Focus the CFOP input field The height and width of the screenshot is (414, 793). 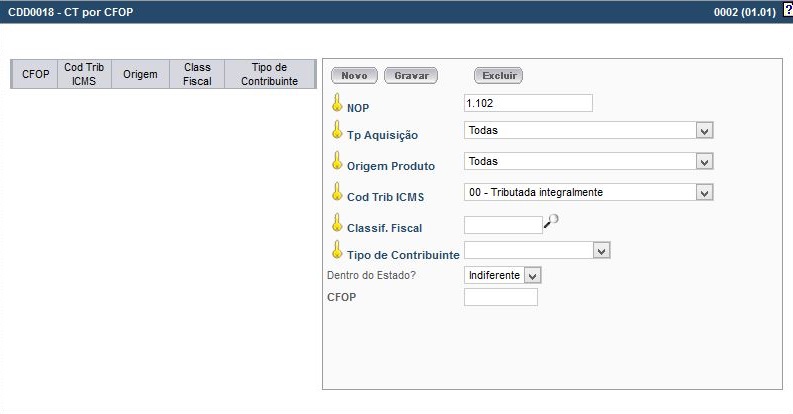pyautogui.click(x=501, y=297)
